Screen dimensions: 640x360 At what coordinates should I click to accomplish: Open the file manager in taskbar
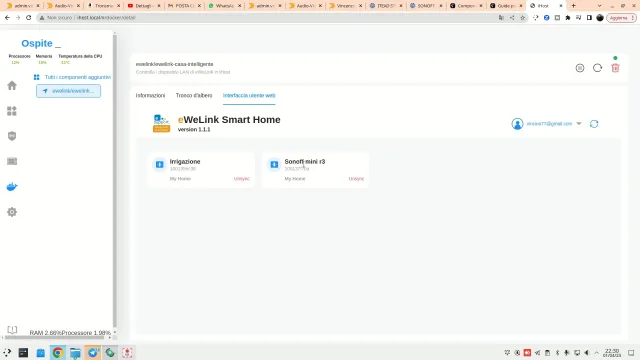(75, 352)
